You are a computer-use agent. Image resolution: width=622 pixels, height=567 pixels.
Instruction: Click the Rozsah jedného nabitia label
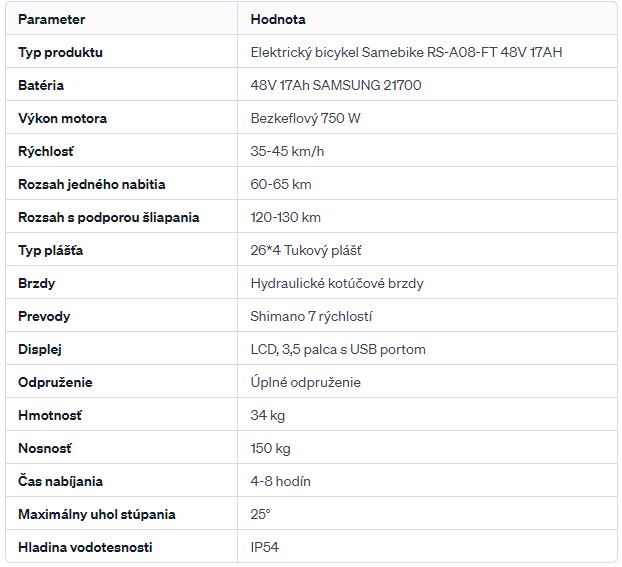[92, 185]
